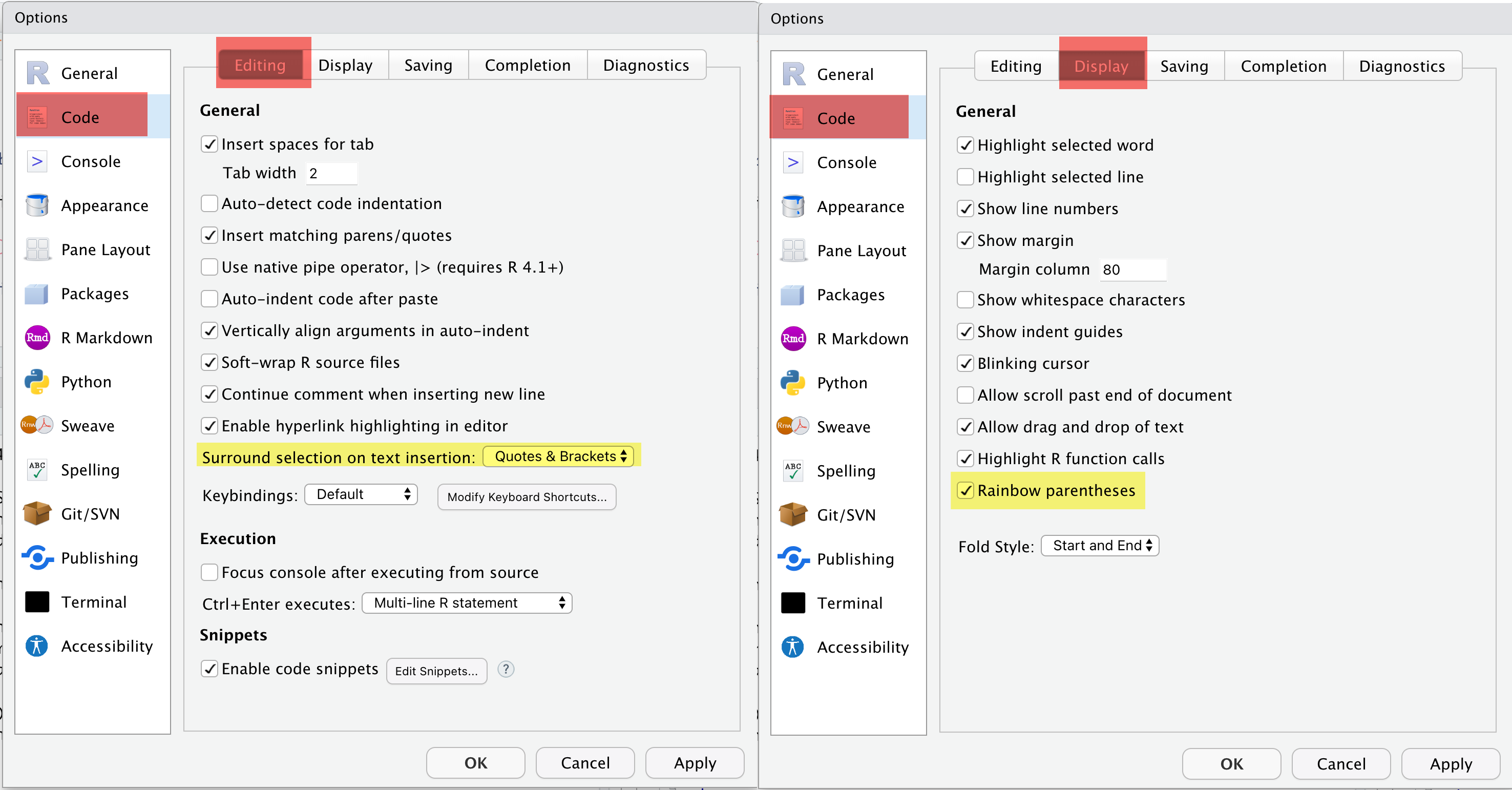Click Python icon in left Options sidebar

click(37, 382)
